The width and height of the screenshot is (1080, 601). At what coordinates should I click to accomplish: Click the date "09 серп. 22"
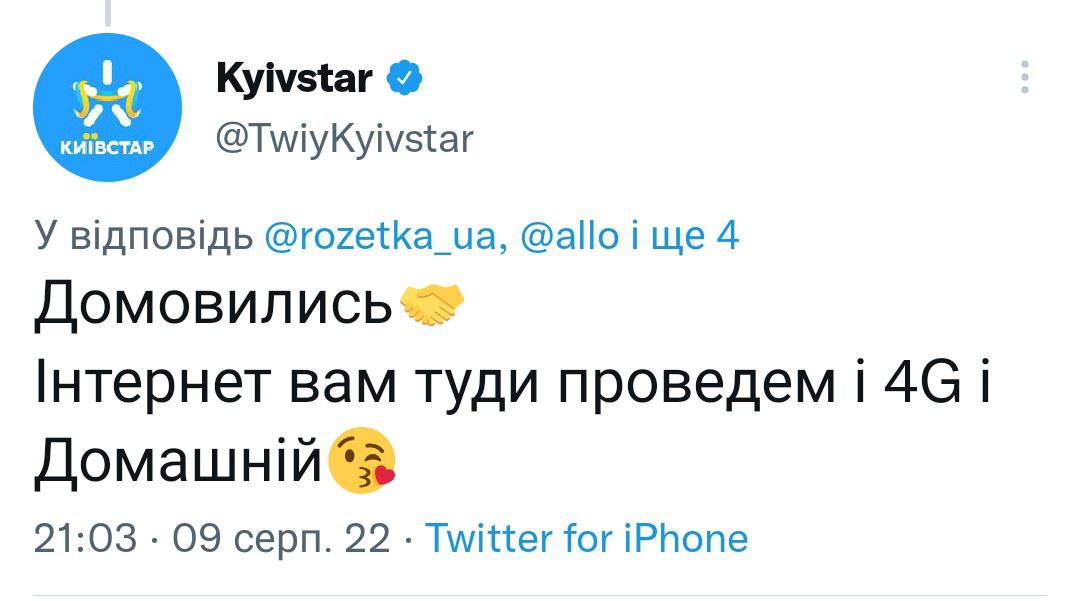point(281,539)
